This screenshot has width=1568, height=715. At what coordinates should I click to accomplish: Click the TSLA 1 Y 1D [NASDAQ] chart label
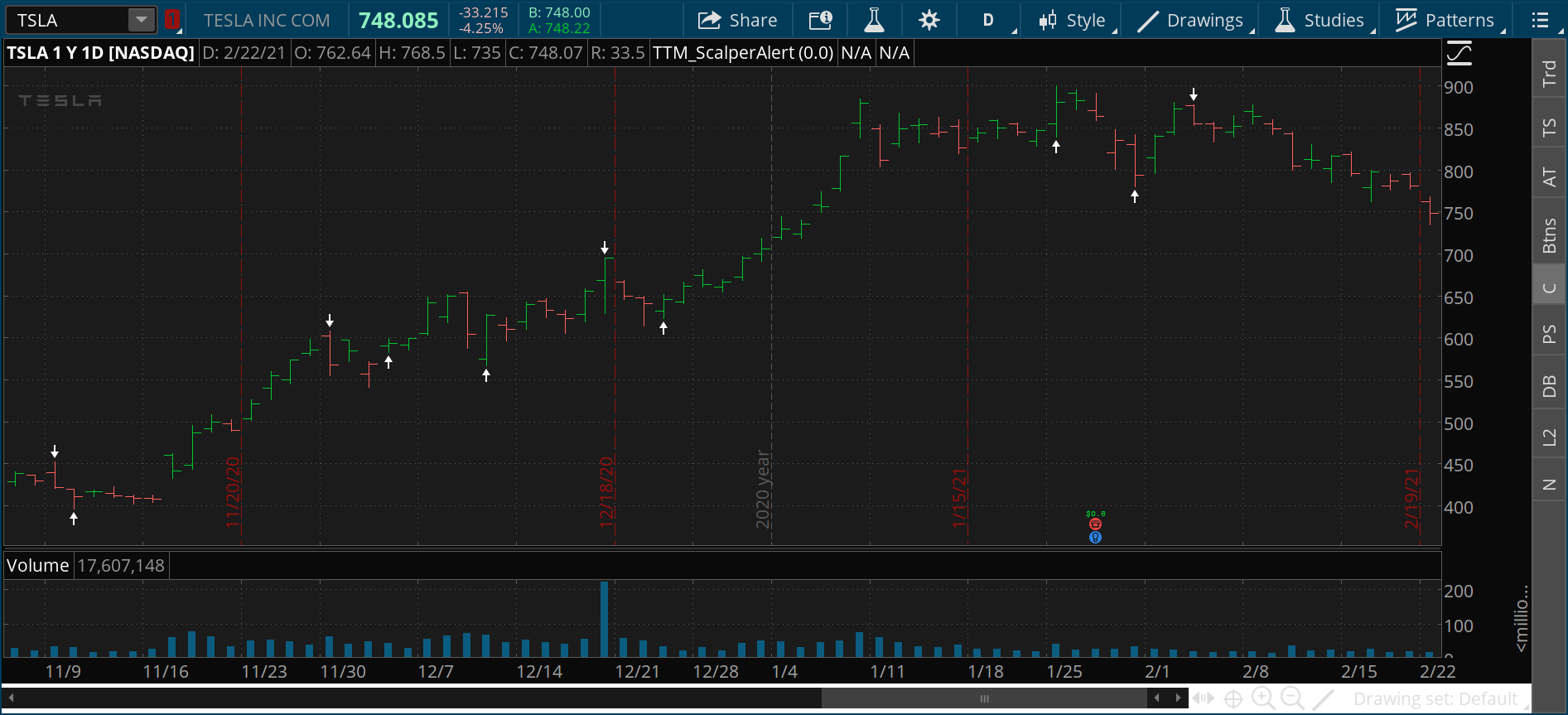[100, 53]
